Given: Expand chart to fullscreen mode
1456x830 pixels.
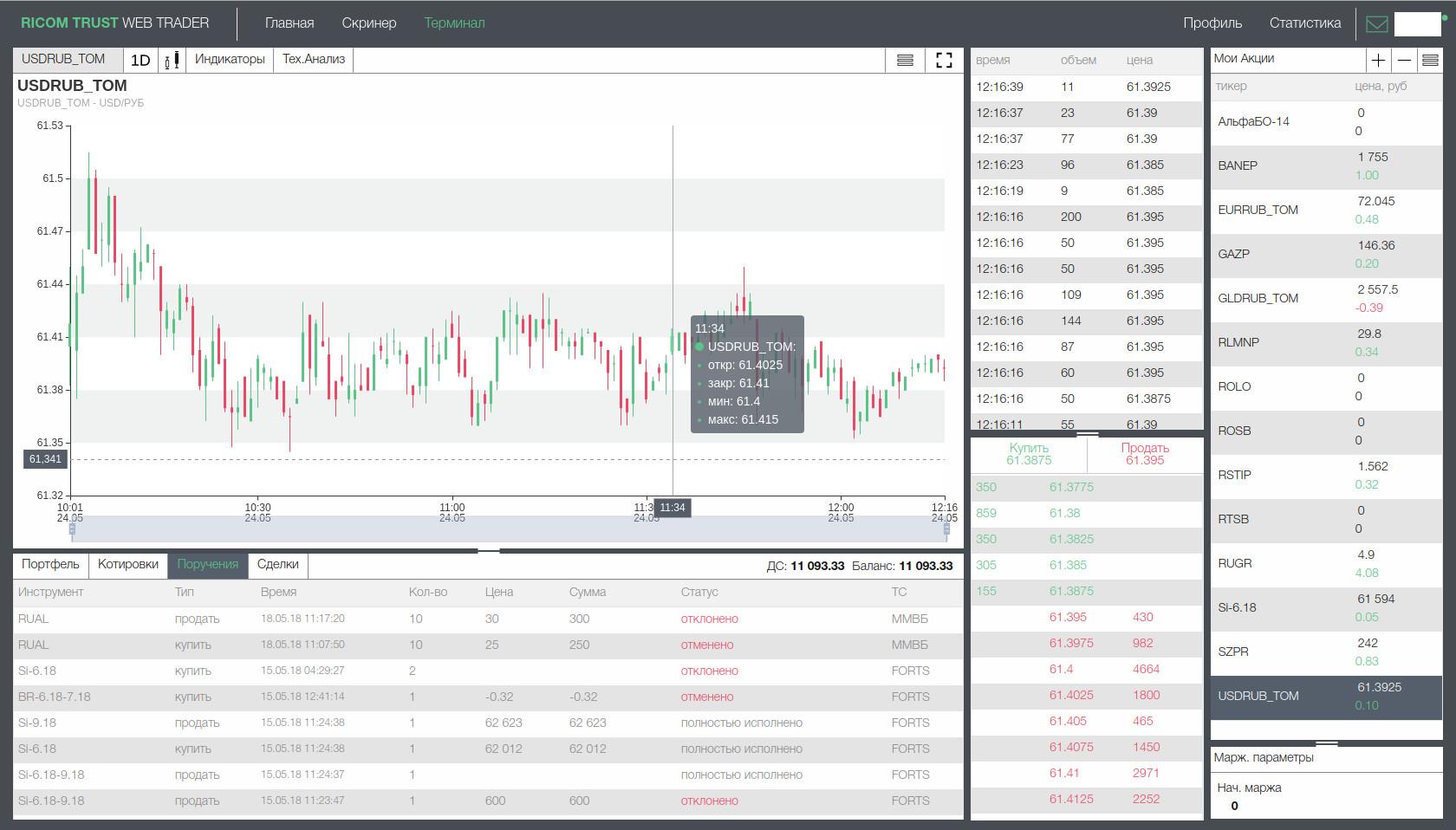Looking at the screenshot, I should pos(943,61).
